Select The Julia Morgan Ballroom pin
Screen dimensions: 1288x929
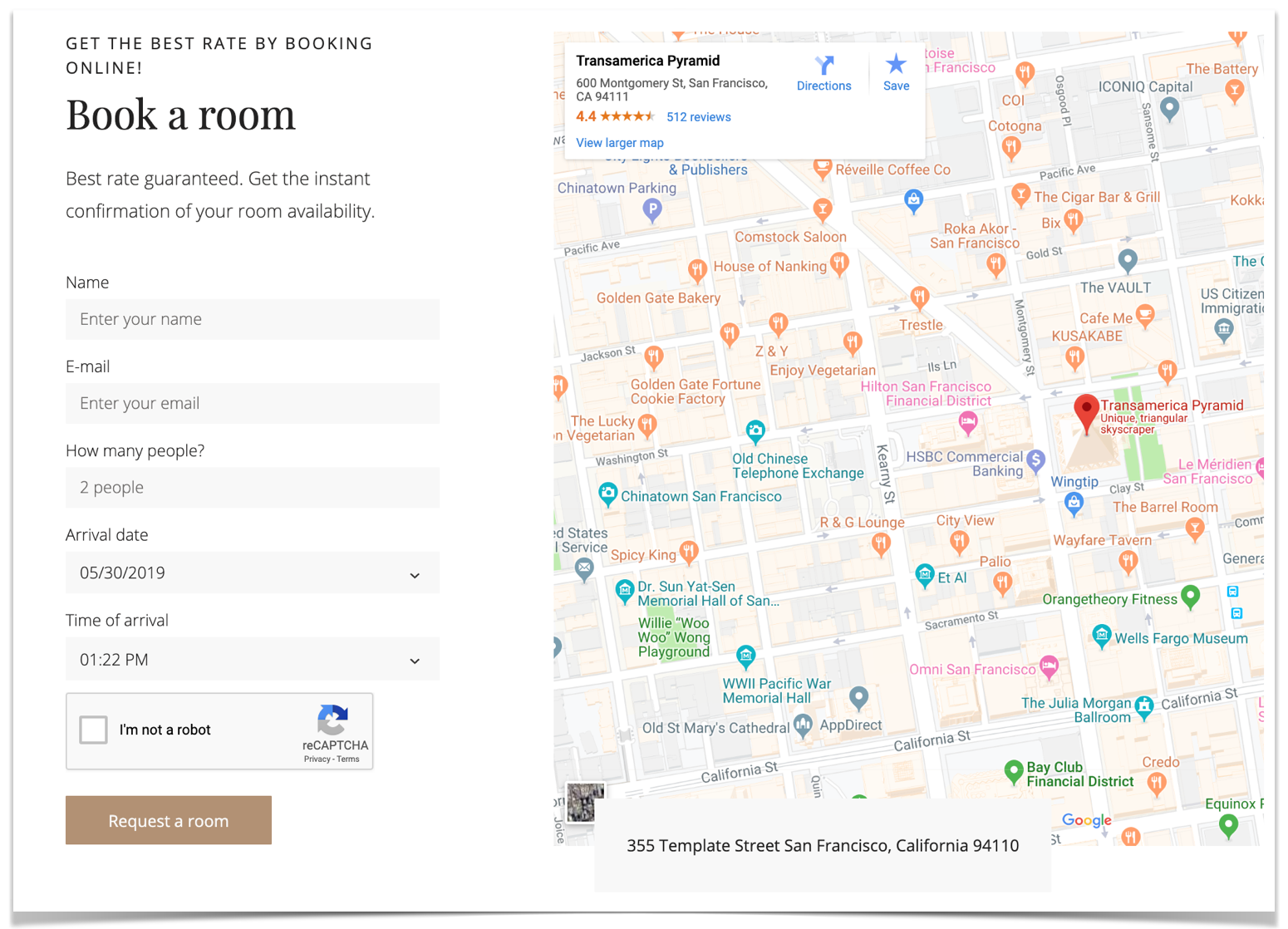tap(1144, 707)
